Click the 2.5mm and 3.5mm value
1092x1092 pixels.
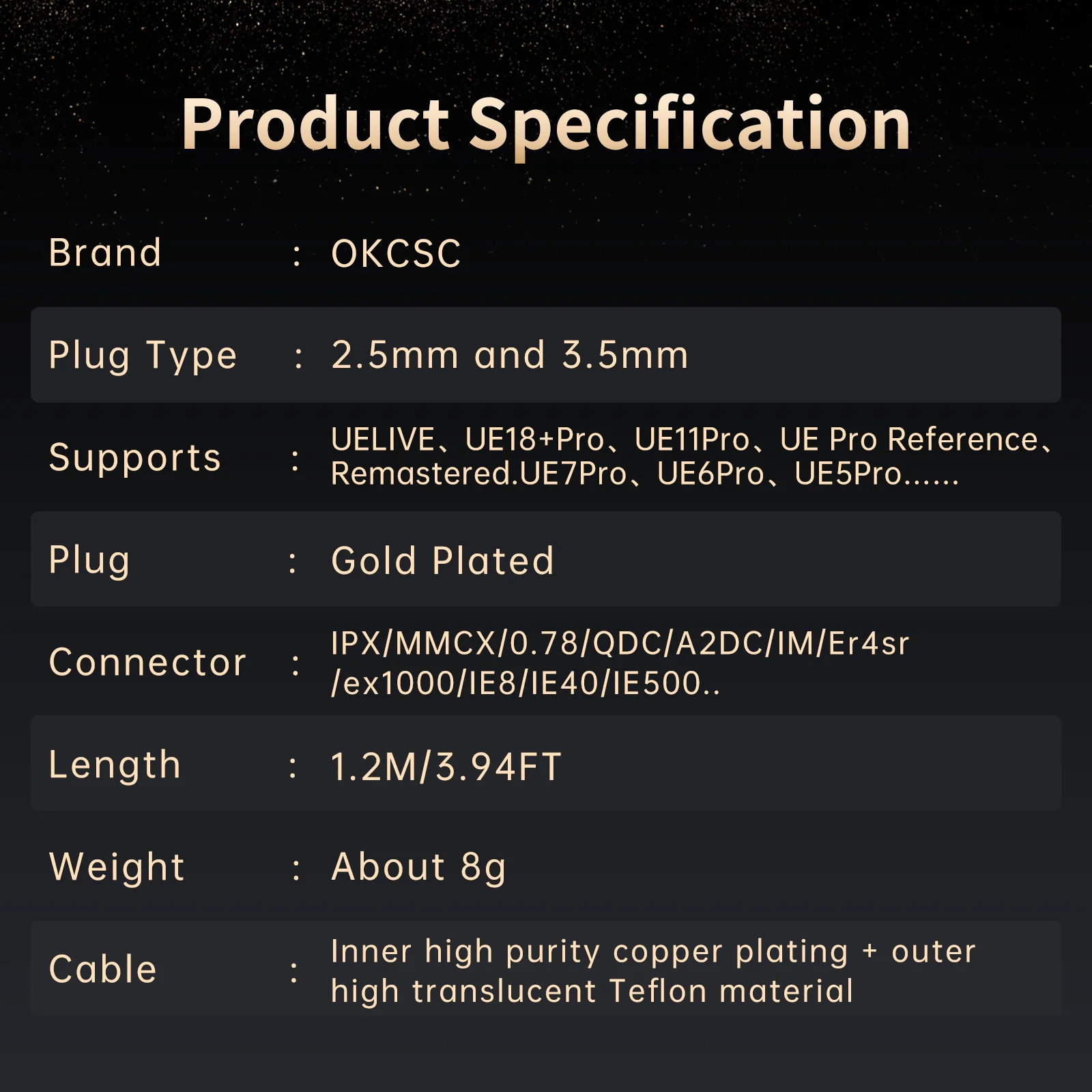coord(510,356)
